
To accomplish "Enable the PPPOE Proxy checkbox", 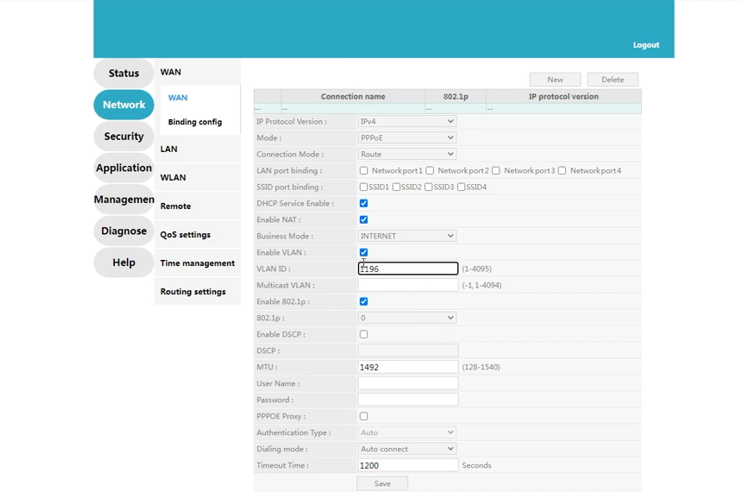I will [363, 416].
